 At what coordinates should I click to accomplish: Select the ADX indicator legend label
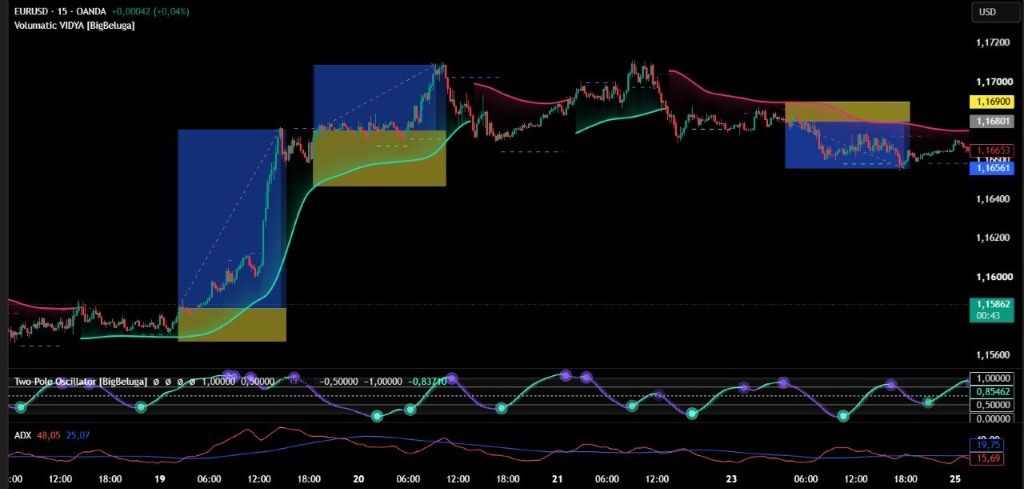[x=23, y=434]
